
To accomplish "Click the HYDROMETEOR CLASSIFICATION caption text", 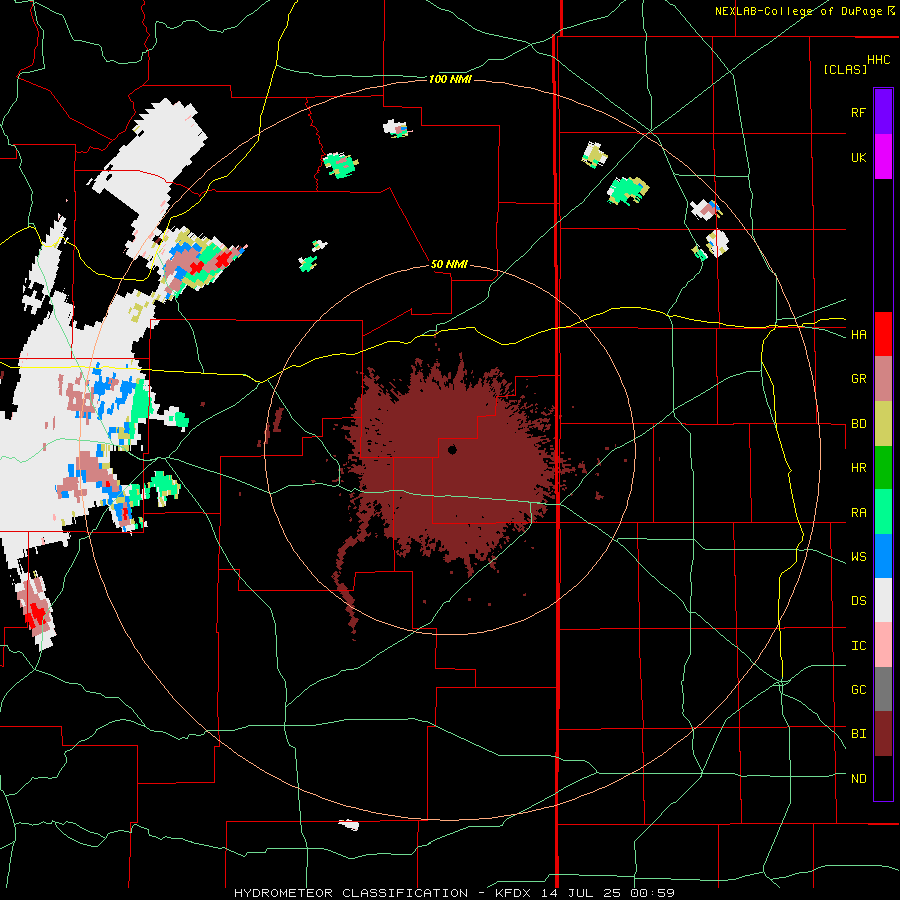I will (x=351, y=893).
